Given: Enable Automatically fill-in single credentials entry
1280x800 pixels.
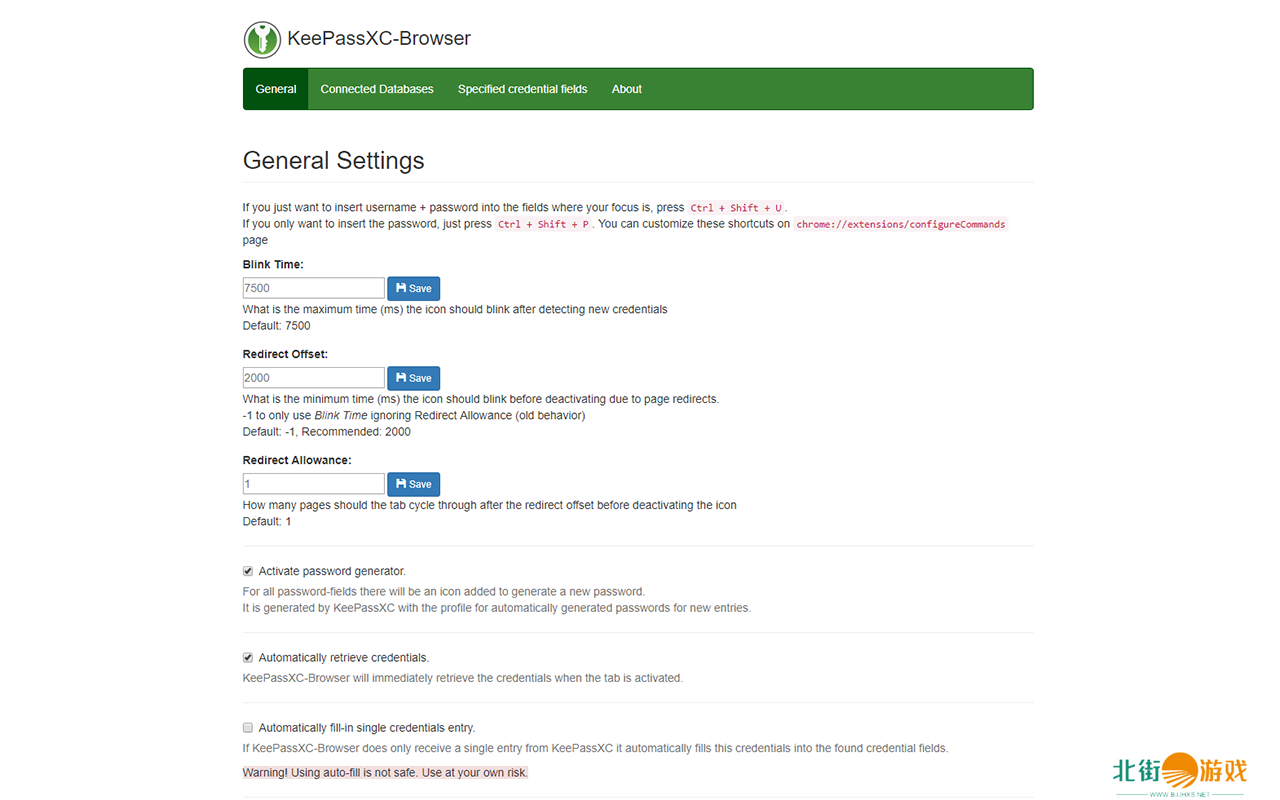Looking at the screenshot, I should click(x=248, y=728).
